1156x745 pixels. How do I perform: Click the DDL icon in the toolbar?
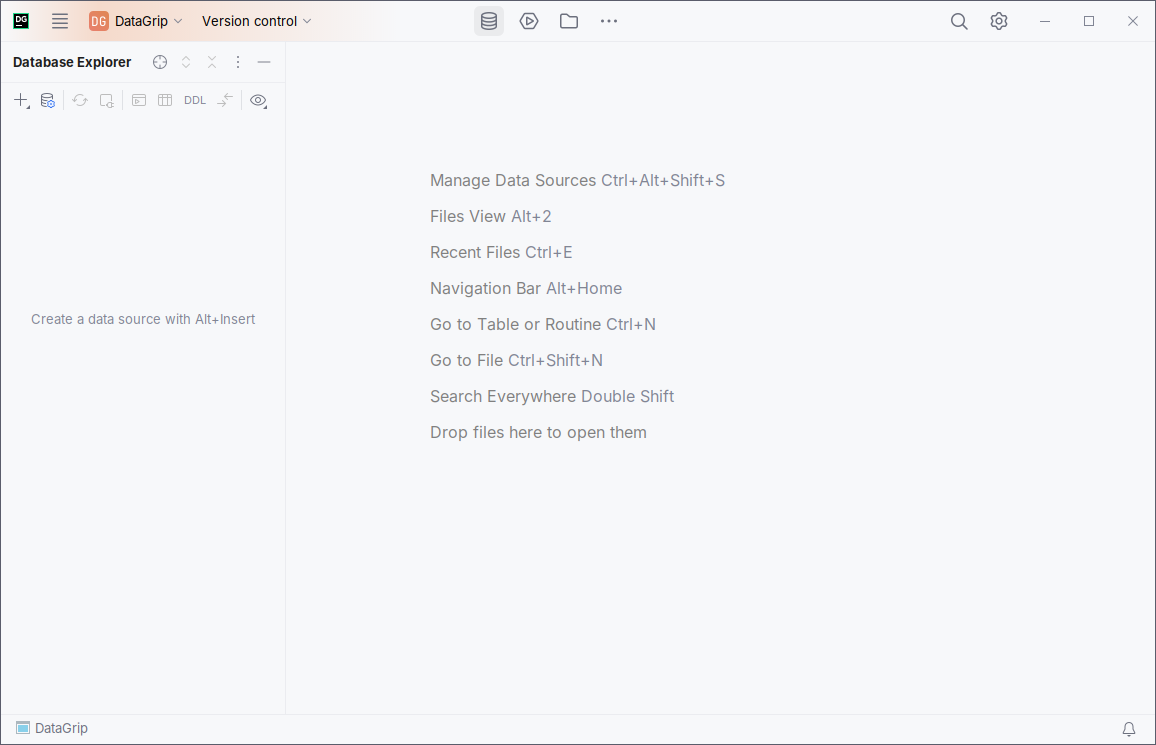pyautogui.click(x=194, y=100)
